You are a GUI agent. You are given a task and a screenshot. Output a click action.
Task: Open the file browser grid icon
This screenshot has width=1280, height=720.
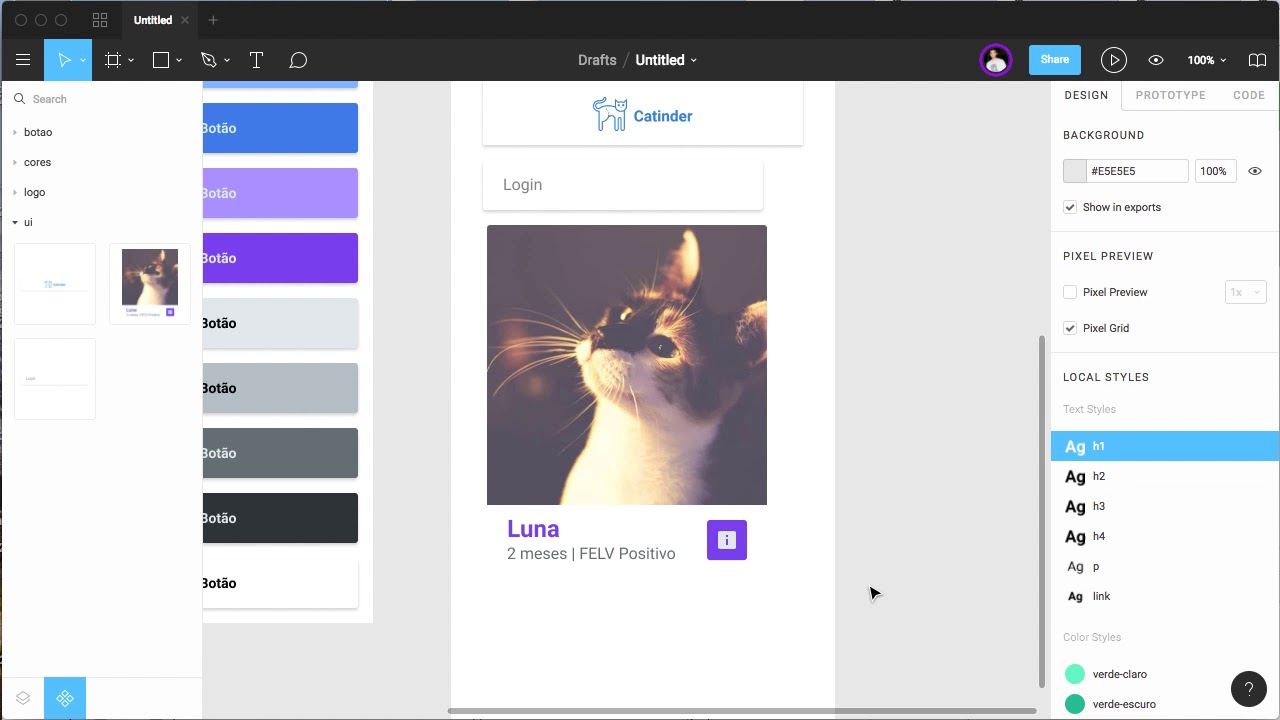(x=100, y=20)
